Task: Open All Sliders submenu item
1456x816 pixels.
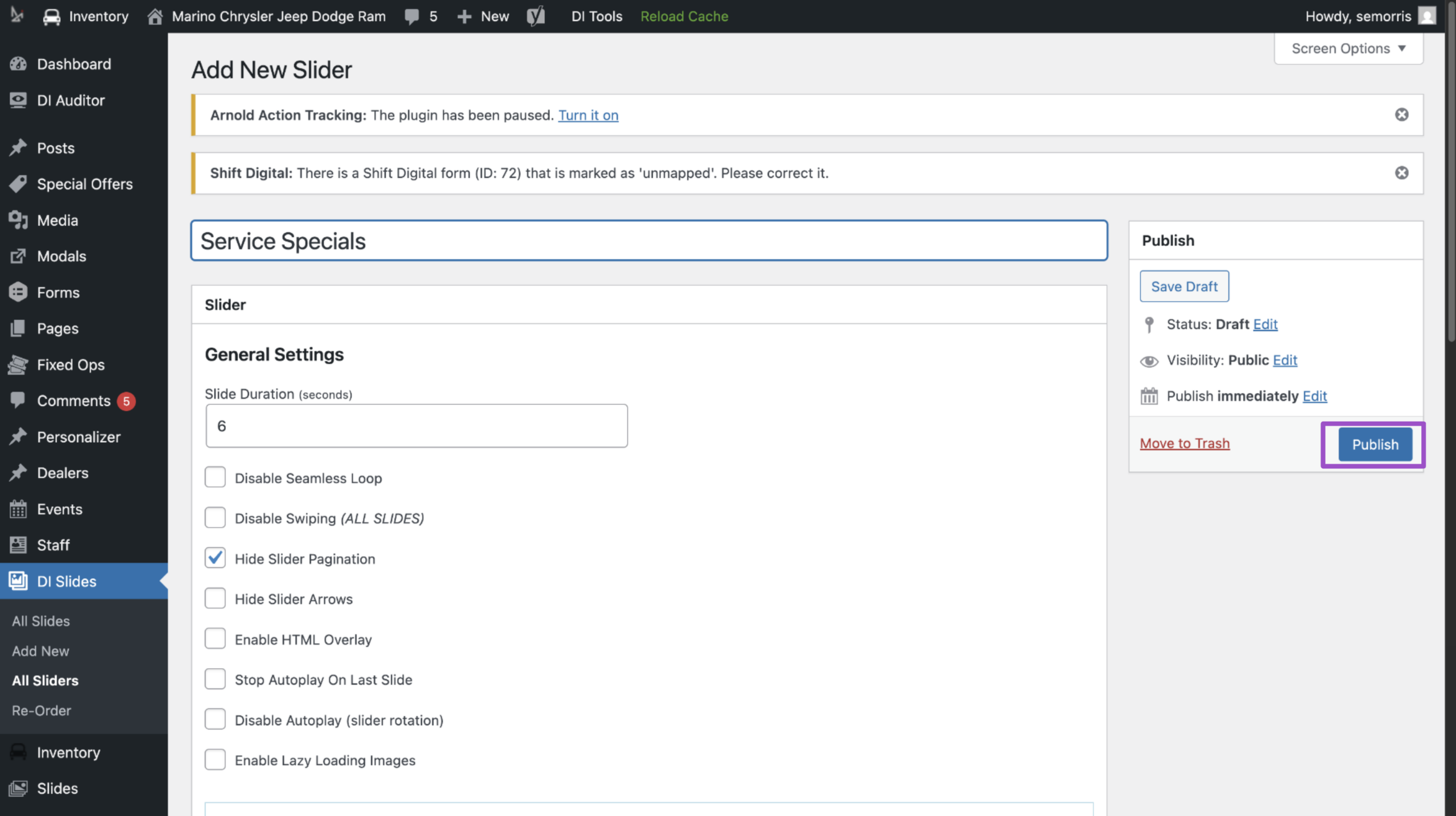Action: [x=45, y=681]
